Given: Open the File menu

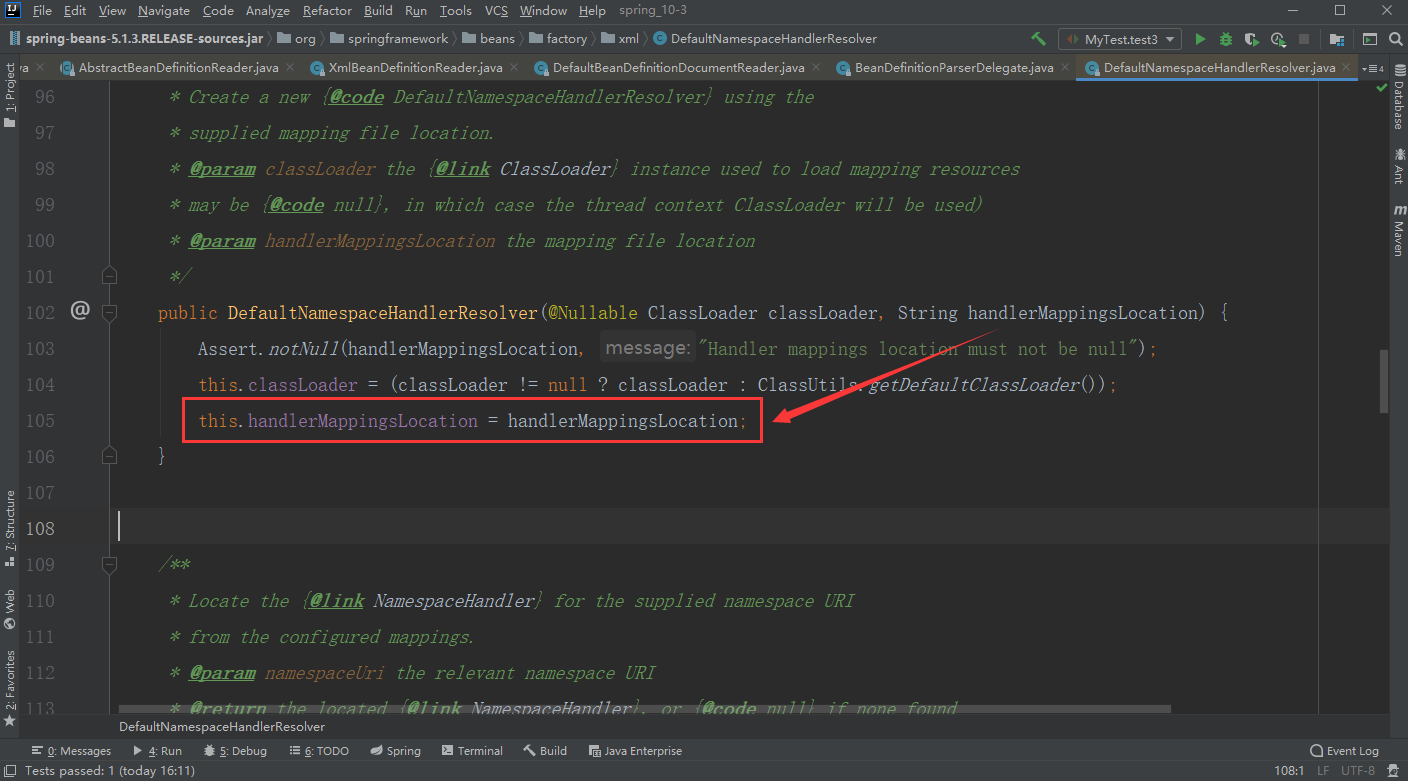Looking at the screenshot, I should [42, 11].
